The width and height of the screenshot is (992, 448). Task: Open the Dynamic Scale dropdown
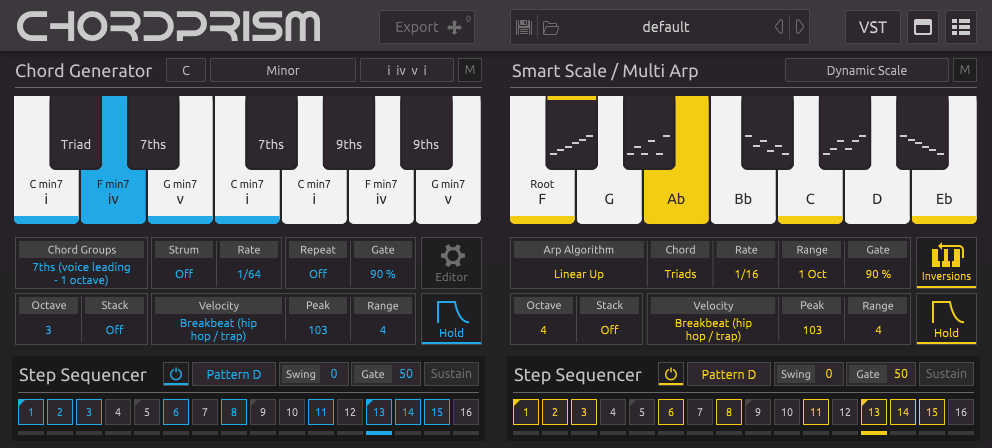(866, 71)
